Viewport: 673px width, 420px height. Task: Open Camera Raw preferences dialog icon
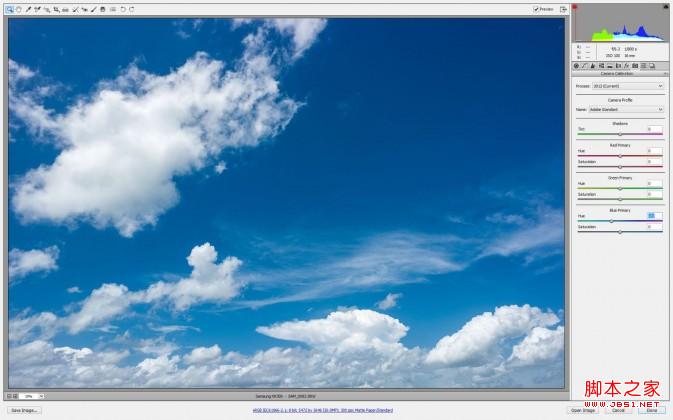point(113,9)
